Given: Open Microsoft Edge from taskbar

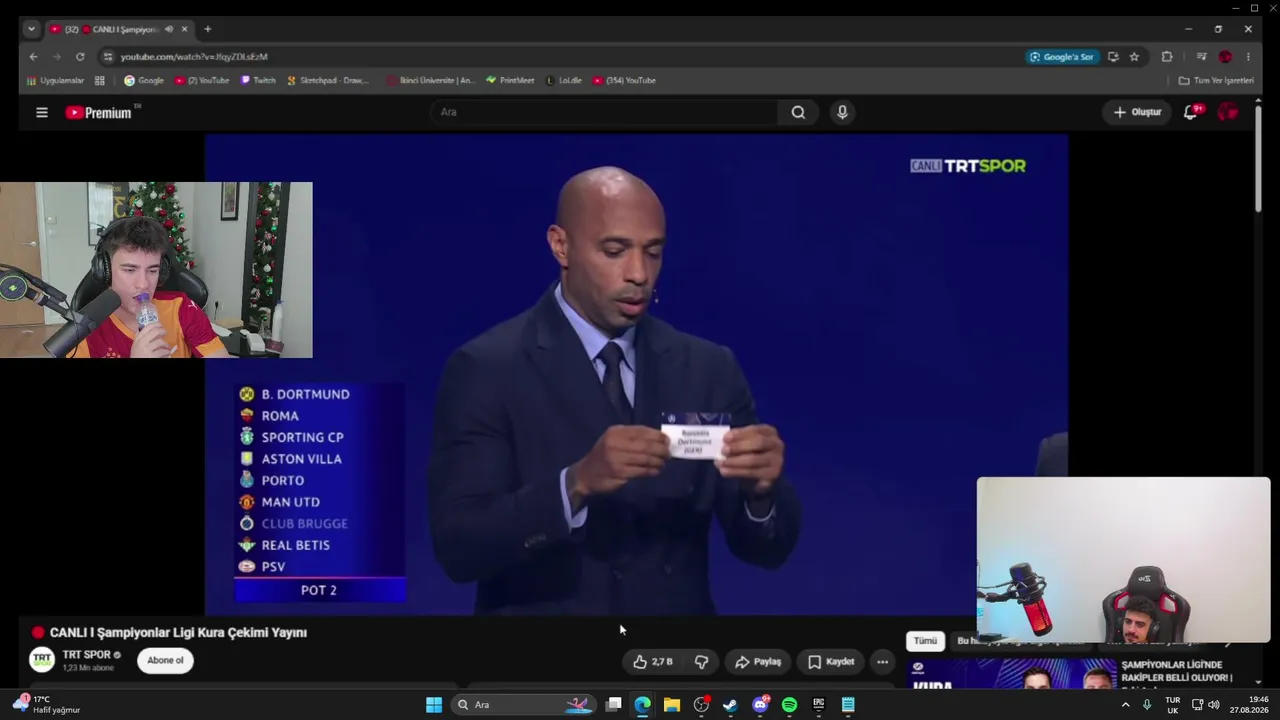Looking at the screenshot, I should click(x=642, y=705).
